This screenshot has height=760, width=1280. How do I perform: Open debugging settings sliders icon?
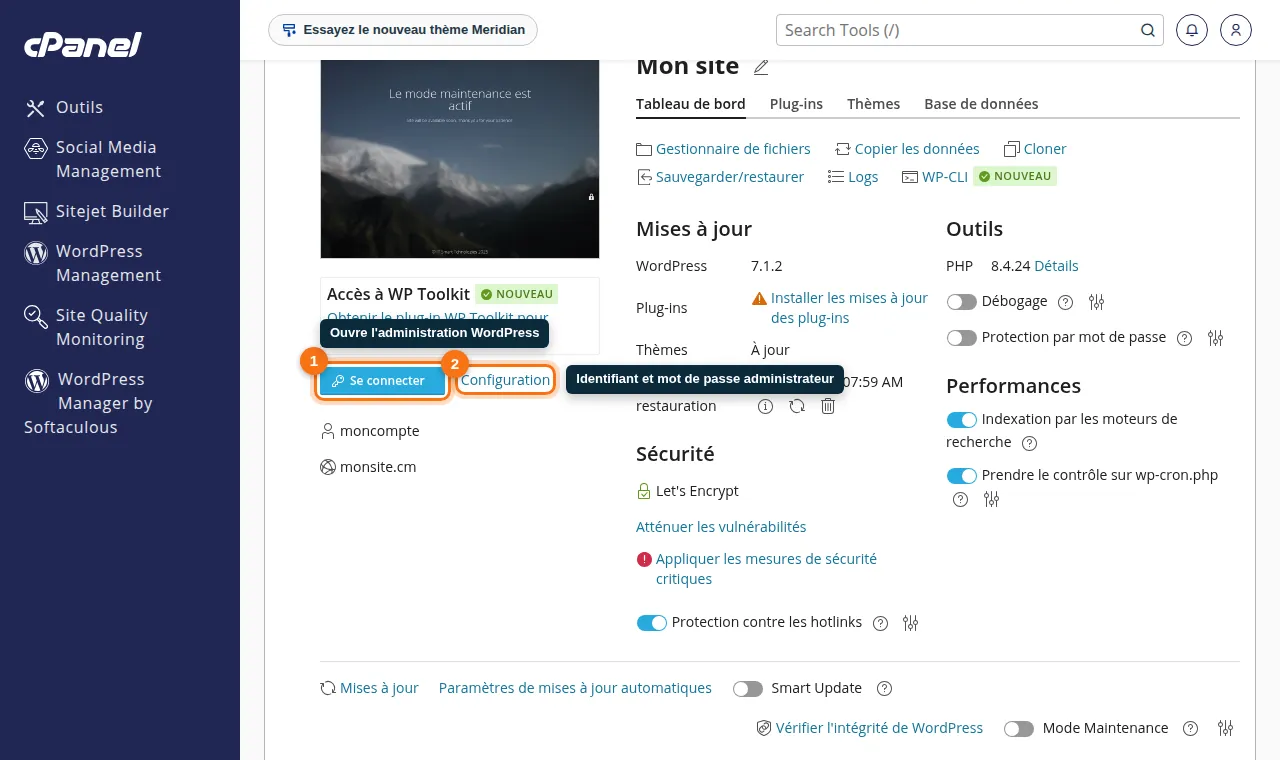click(x=1096, y=302)
